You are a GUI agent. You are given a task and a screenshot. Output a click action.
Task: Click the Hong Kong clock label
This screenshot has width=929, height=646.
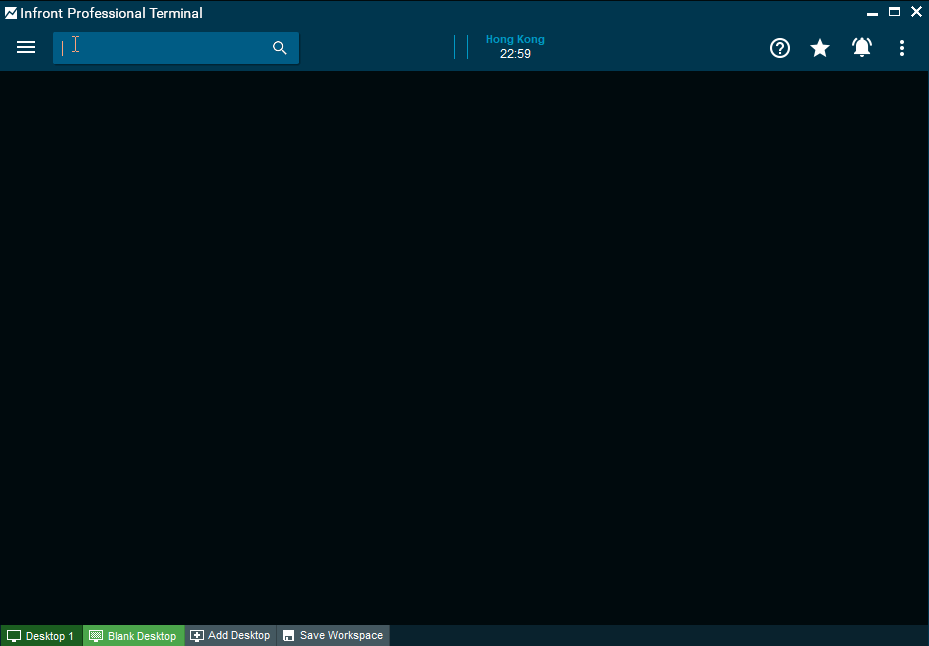(515, 40)
